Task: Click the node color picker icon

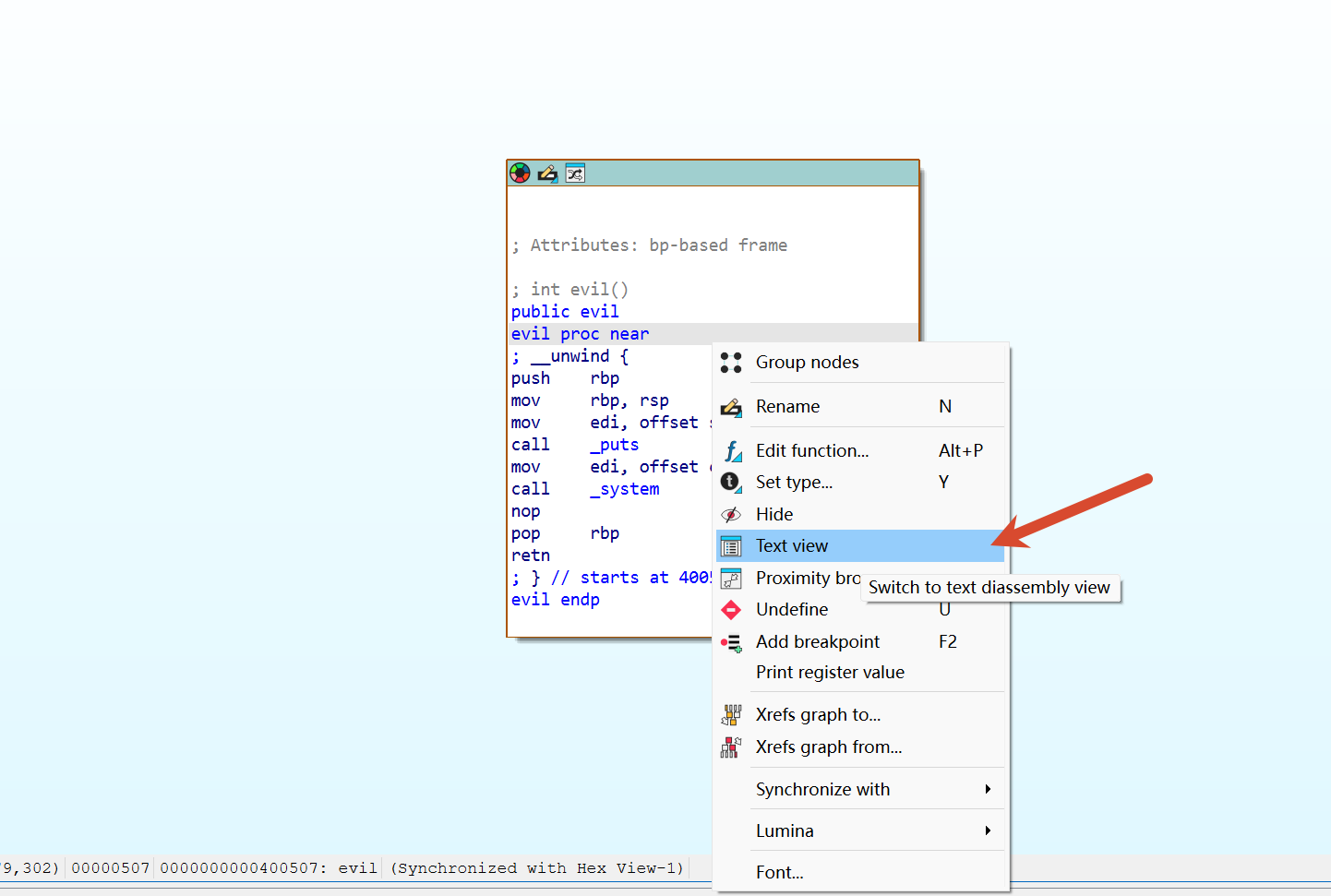Action: (x=521, y=173)
